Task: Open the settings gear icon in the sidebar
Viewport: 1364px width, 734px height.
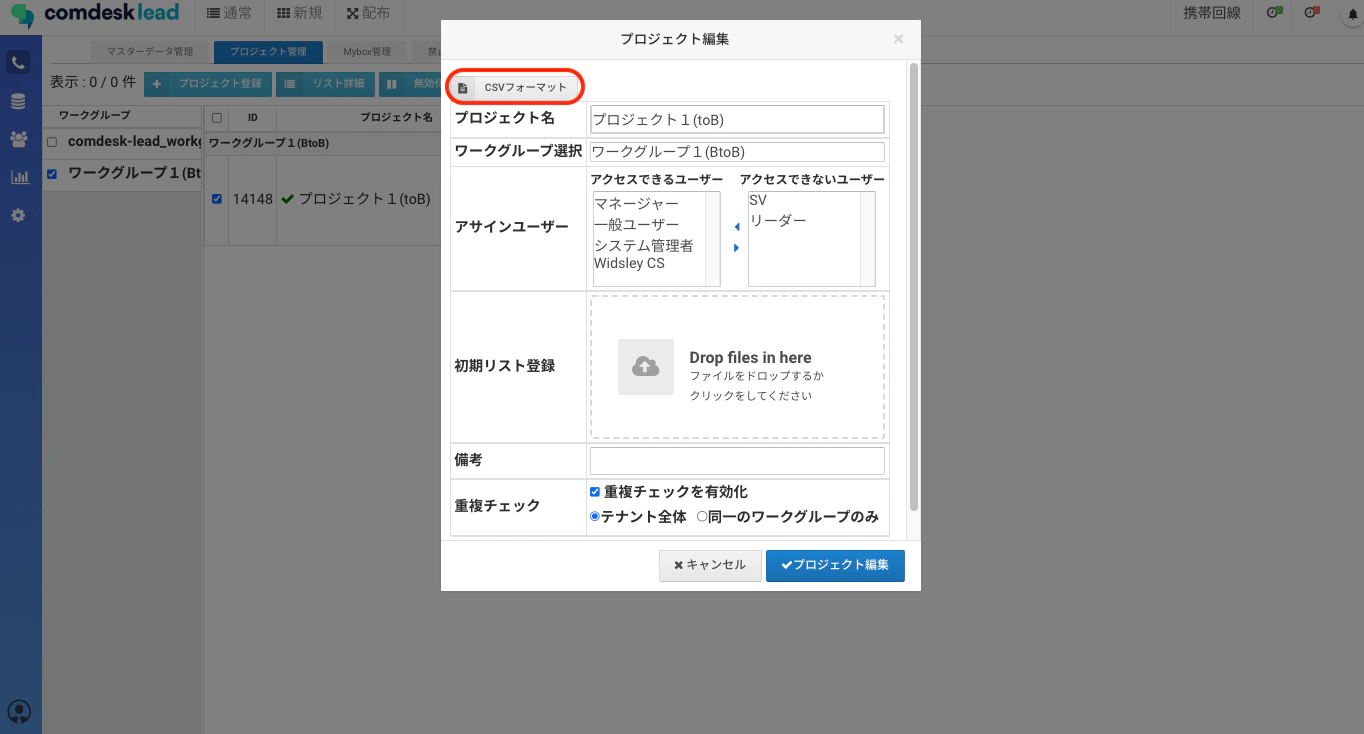Action: (18, 215)
